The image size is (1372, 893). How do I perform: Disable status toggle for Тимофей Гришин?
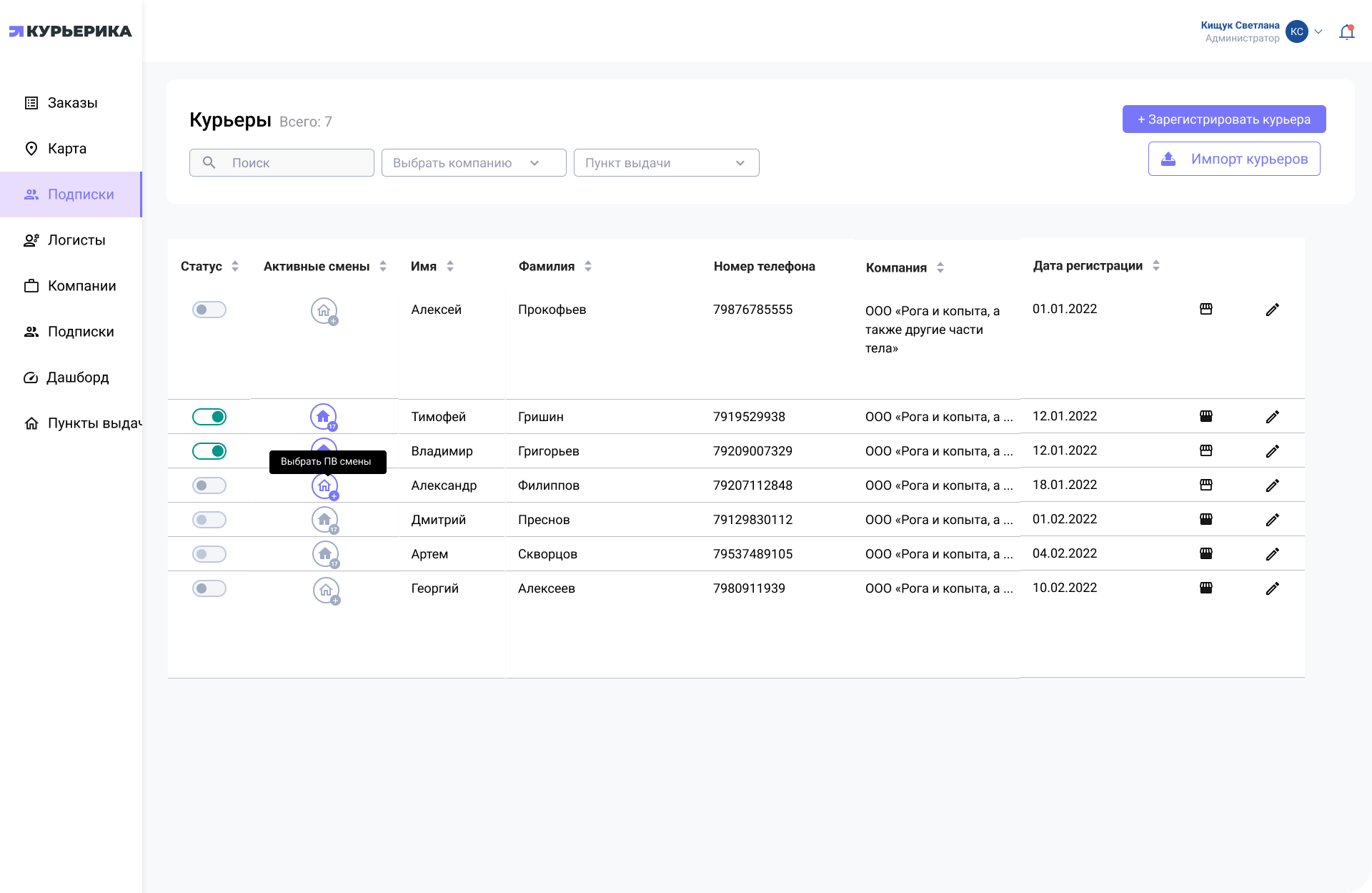click(x=209, y=417)
